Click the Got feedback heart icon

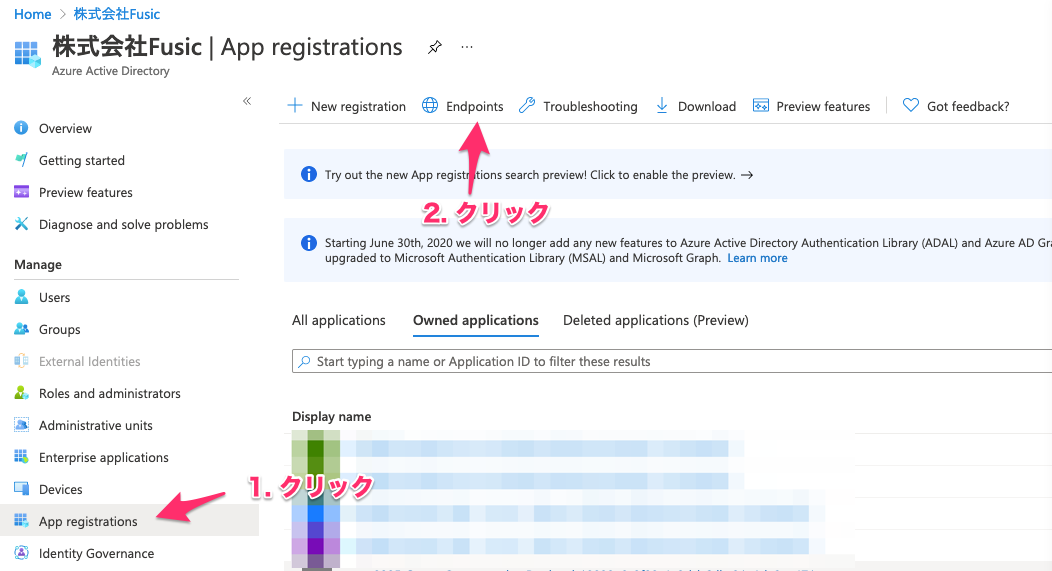point(910,106)
